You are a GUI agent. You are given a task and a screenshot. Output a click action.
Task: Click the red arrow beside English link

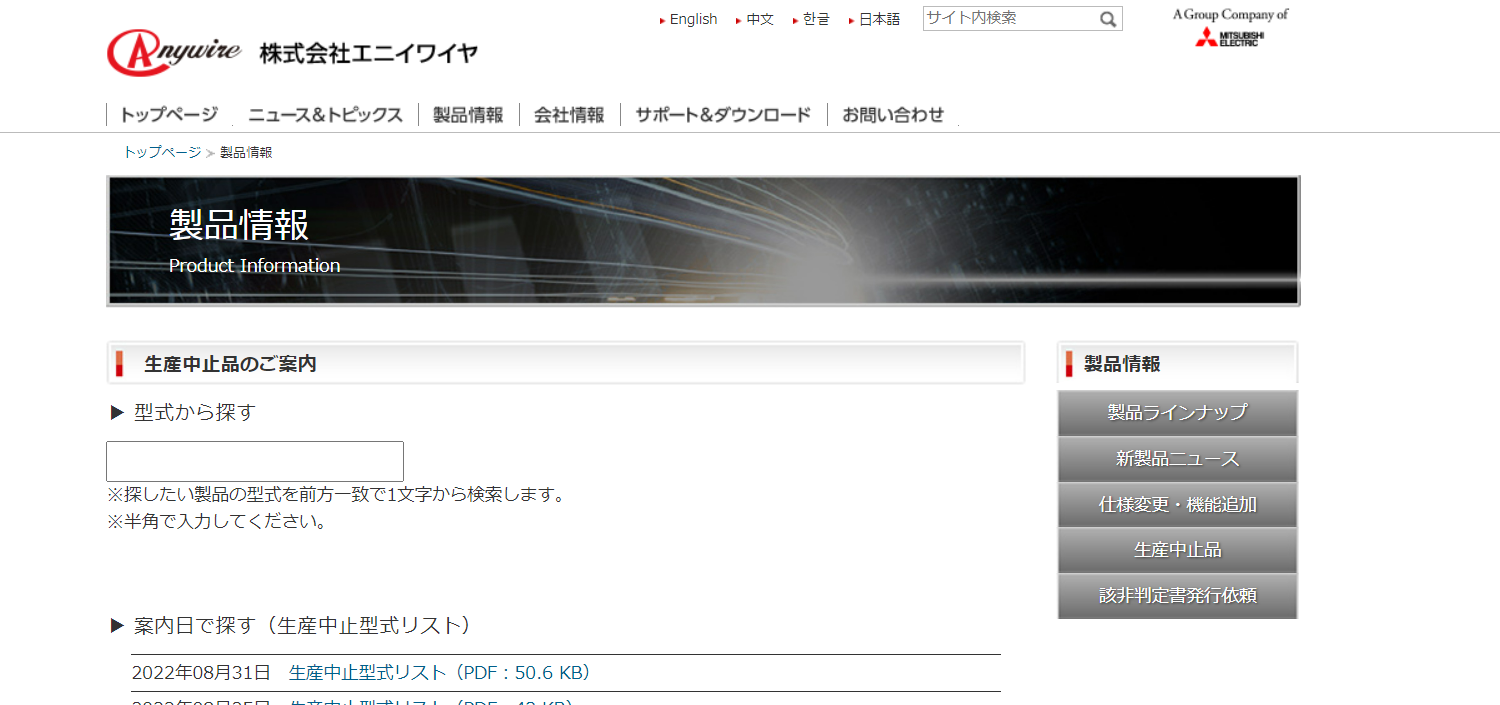tap(661, 18)
